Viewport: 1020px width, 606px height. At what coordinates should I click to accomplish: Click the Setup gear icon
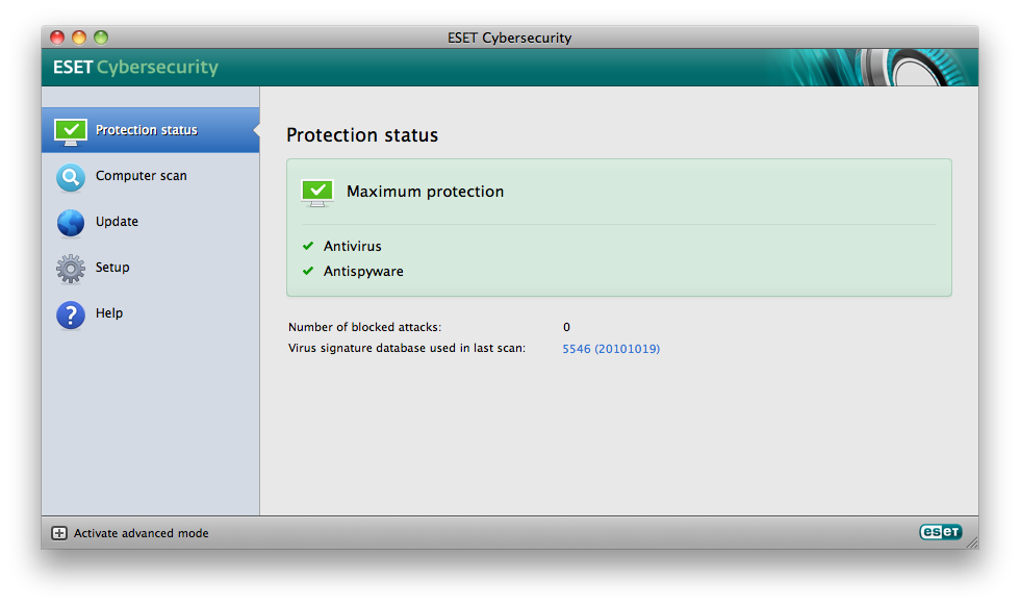point(70,268)
